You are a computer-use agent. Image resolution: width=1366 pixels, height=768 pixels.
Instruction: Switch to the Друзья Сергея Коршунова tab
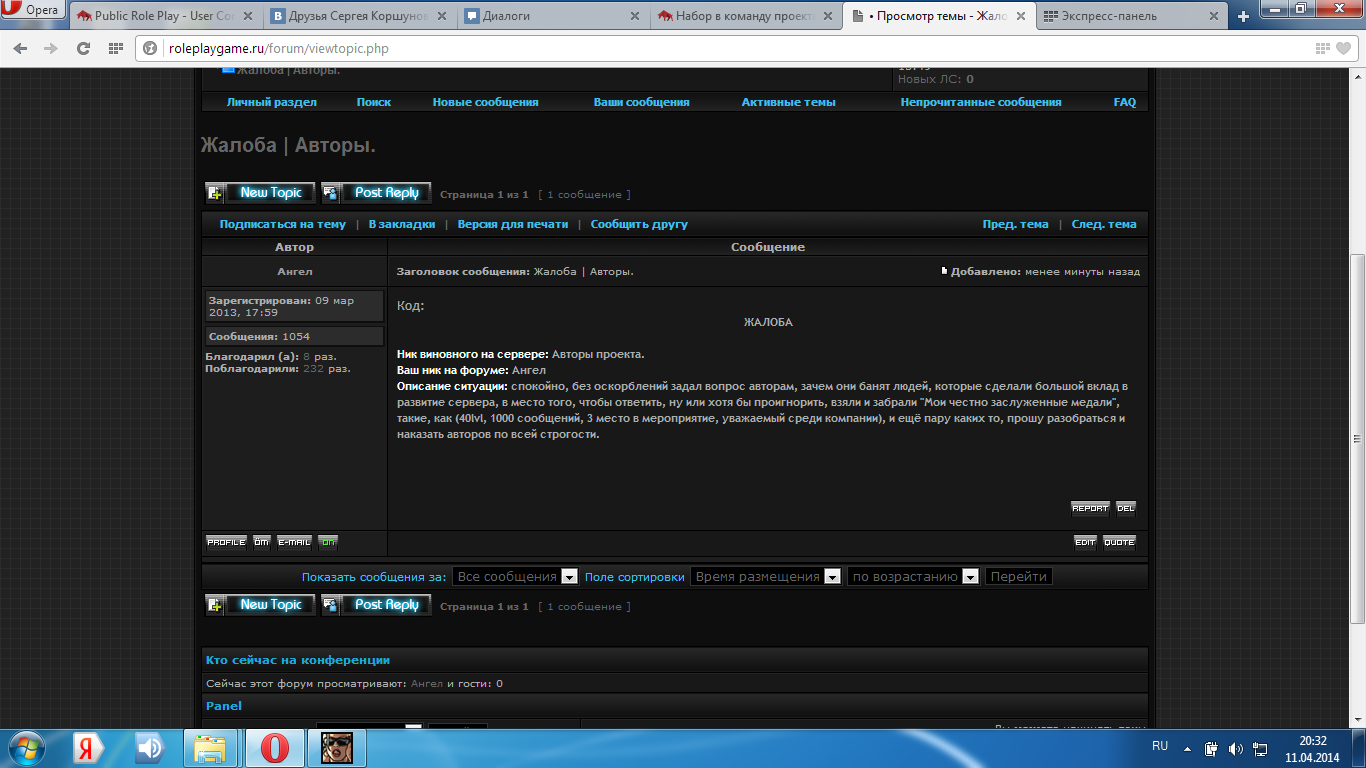tap(358, 16)
